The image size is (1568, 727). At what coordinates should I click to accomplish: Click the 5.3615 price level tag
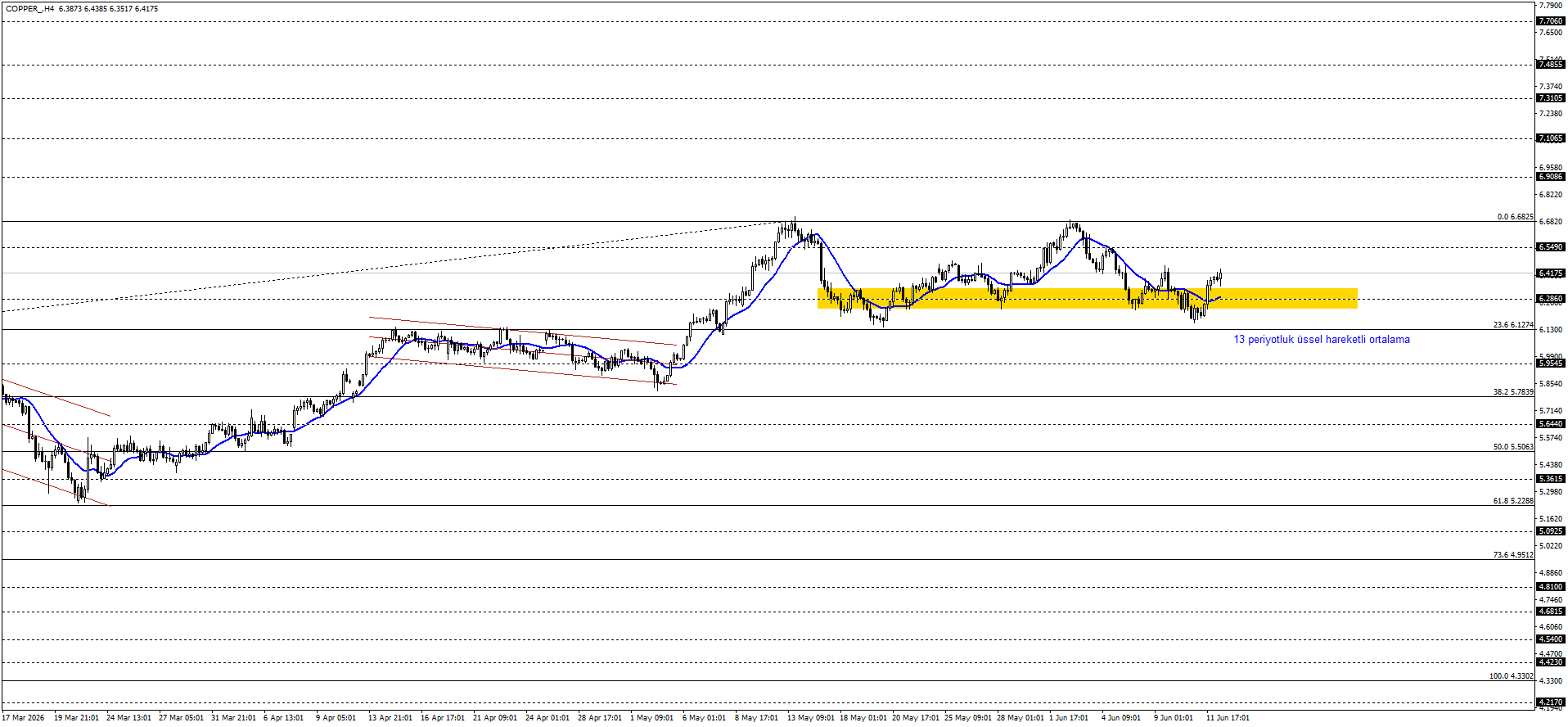(1551, 479)
